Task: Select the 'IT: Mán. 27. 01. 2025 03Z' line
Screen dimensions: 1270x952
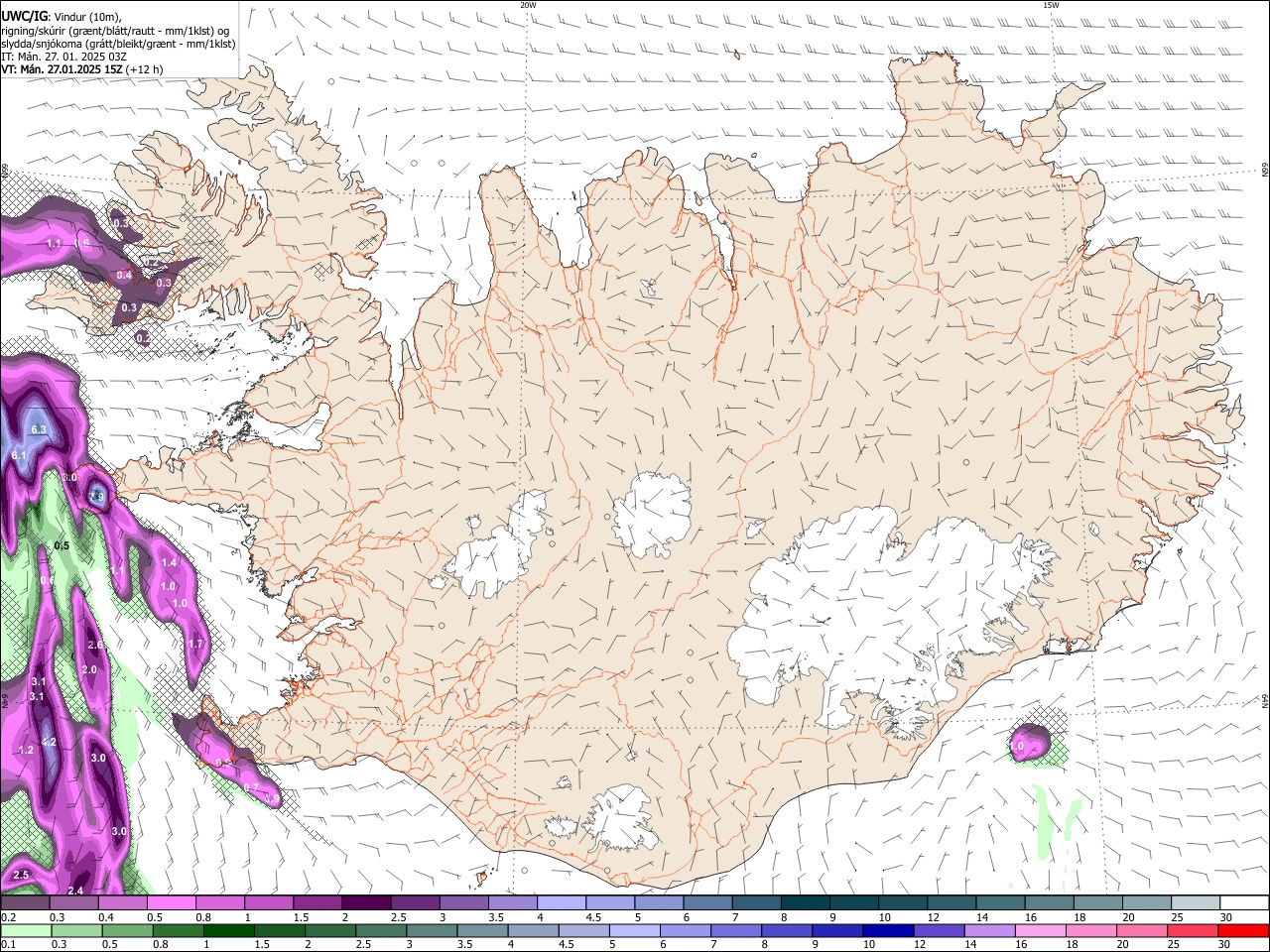Action: coord(63,57)
